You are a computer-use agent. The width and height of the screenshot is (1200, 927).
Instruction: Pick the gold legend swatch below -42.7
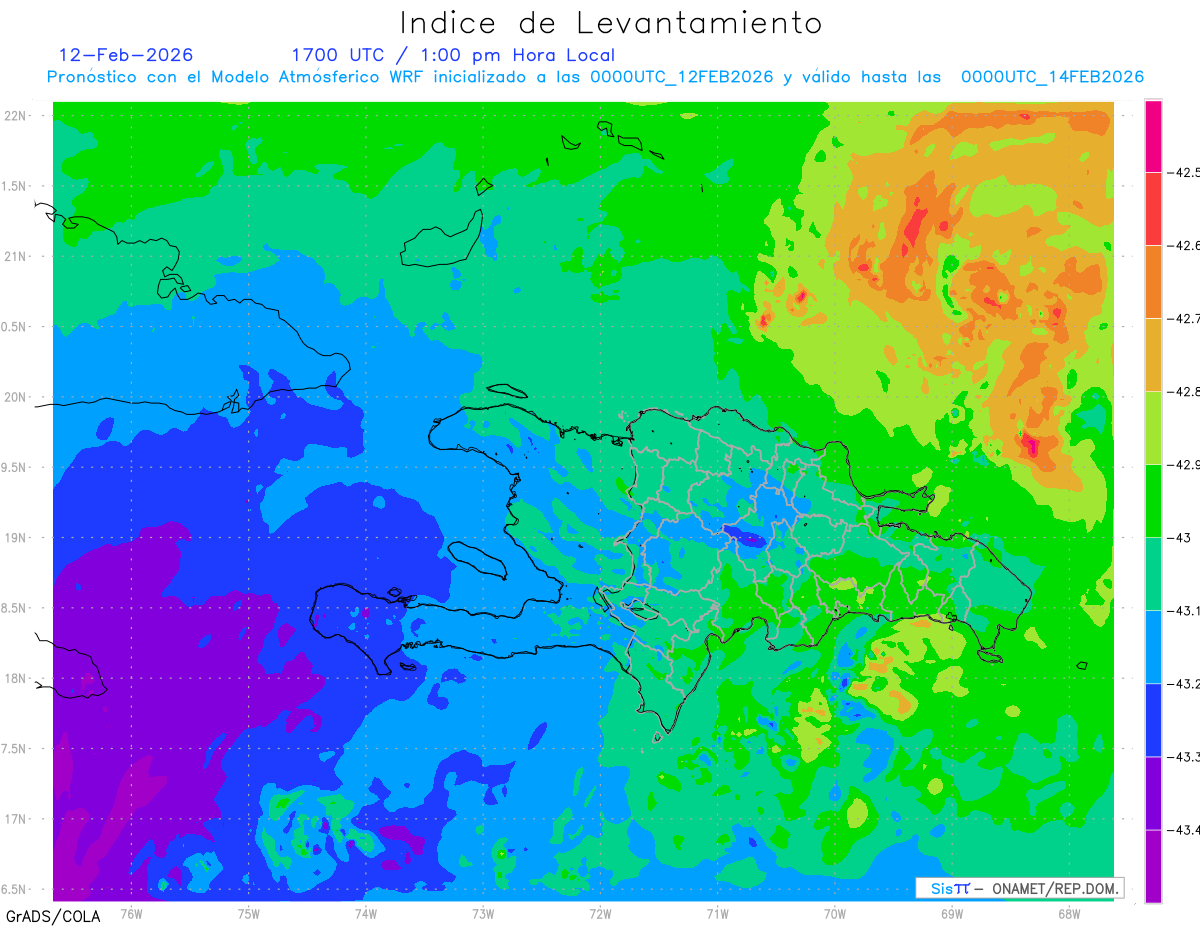[x=1153, y=355]
